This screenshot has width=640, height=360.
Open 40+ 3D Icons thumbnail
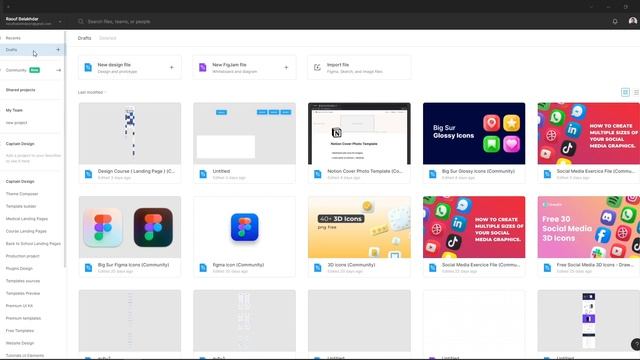(x=359, y=227)
